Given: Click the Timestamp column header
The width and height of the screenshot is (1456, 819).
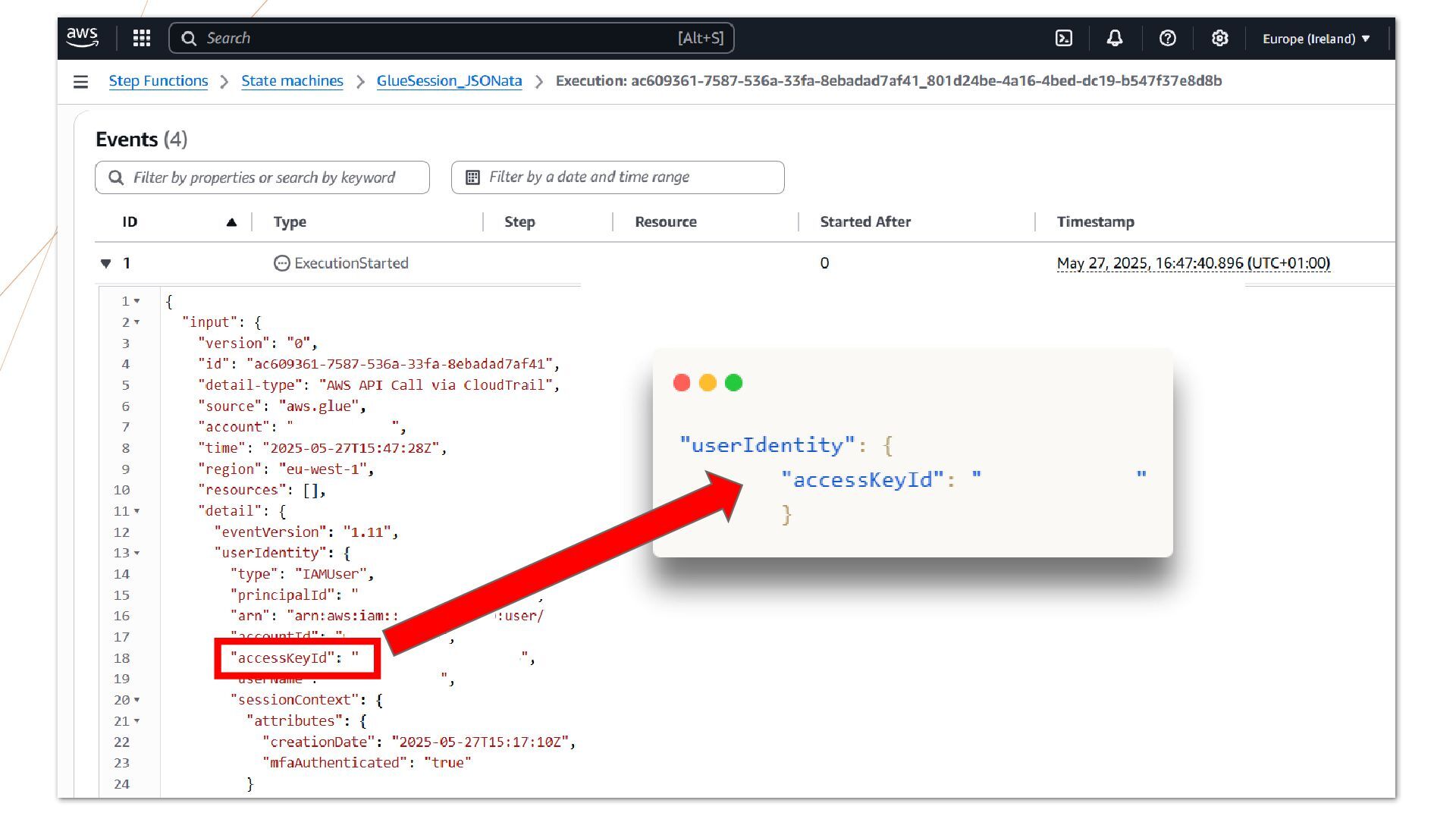Looking at the screenshot, I should coord(1096,222).
